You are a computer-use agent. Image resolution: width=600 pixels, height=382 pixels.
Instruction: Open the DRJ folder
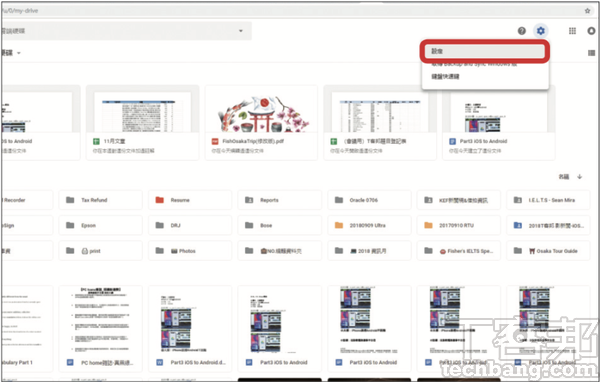[190, 225]
